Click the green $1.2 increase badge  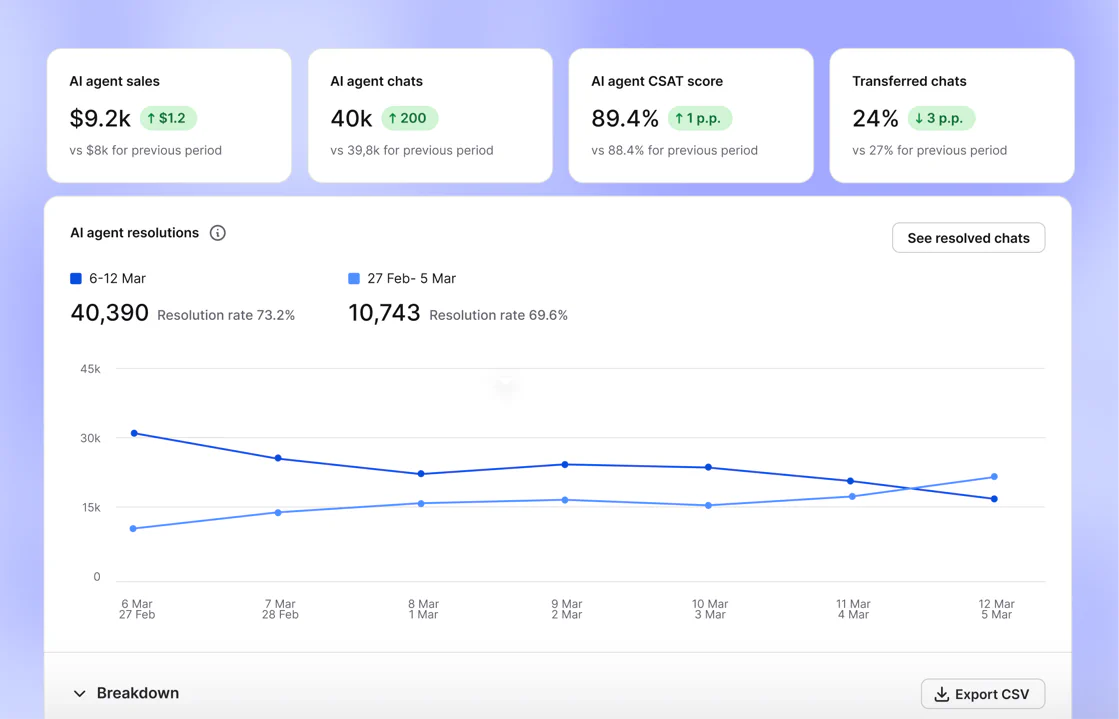pyautogui.click(x=168, y=118)
